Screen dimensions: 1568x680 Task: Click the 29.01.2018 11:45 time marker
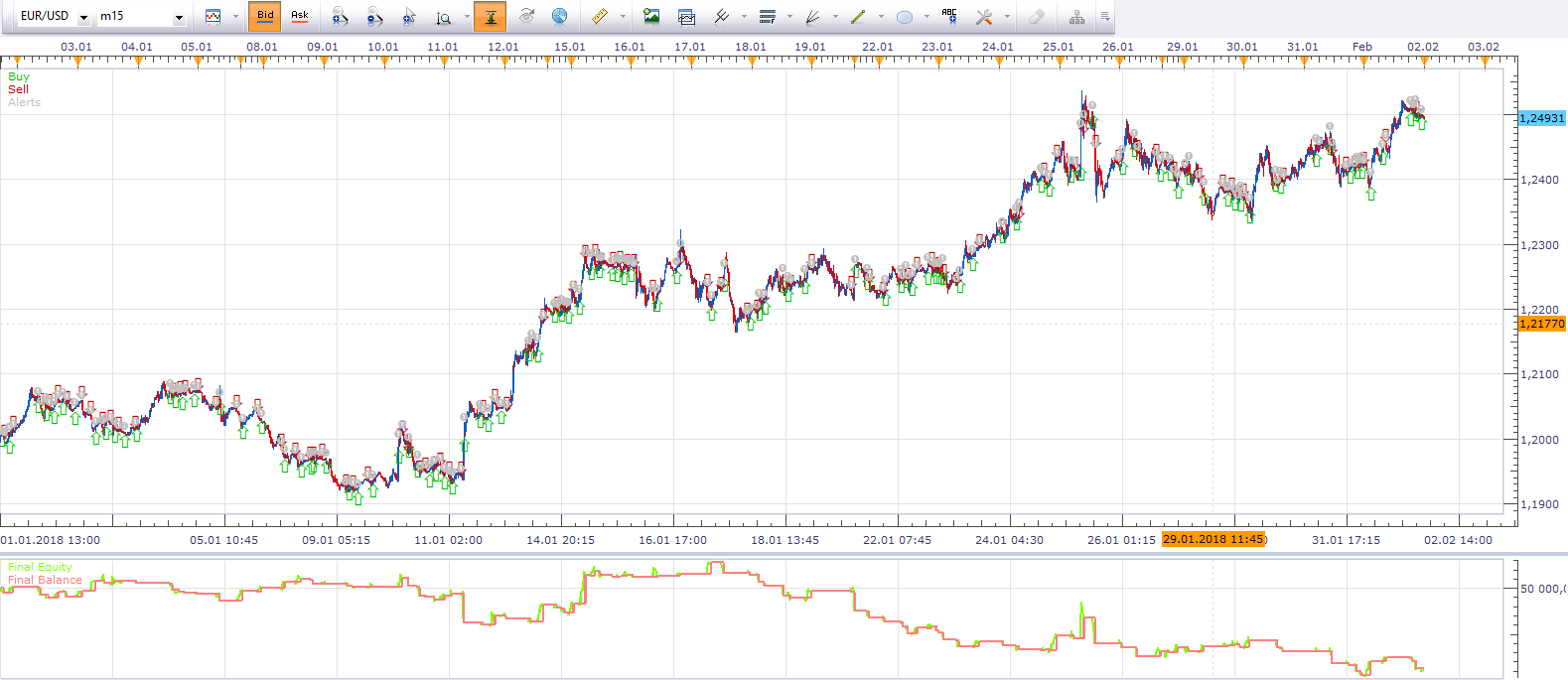(1213, 539)
